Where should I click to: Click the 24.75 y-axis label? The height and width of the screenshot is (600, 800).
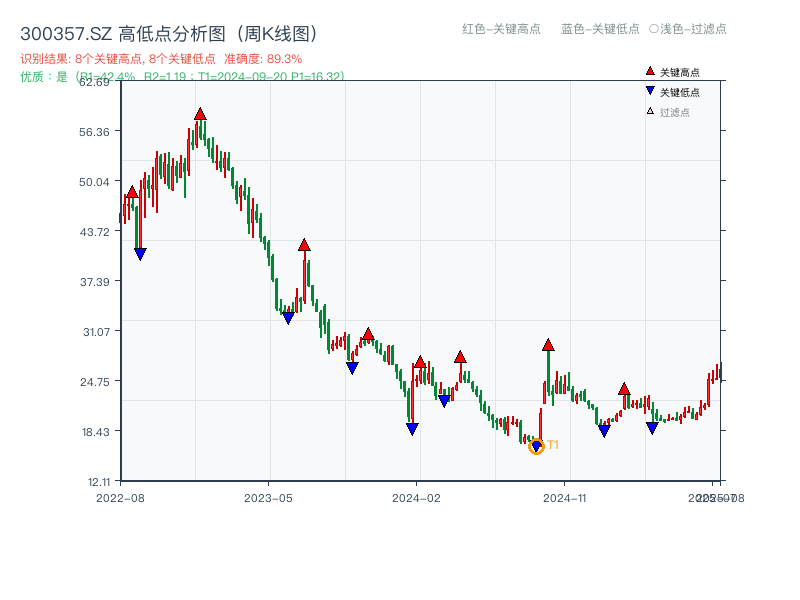[94, 382]
